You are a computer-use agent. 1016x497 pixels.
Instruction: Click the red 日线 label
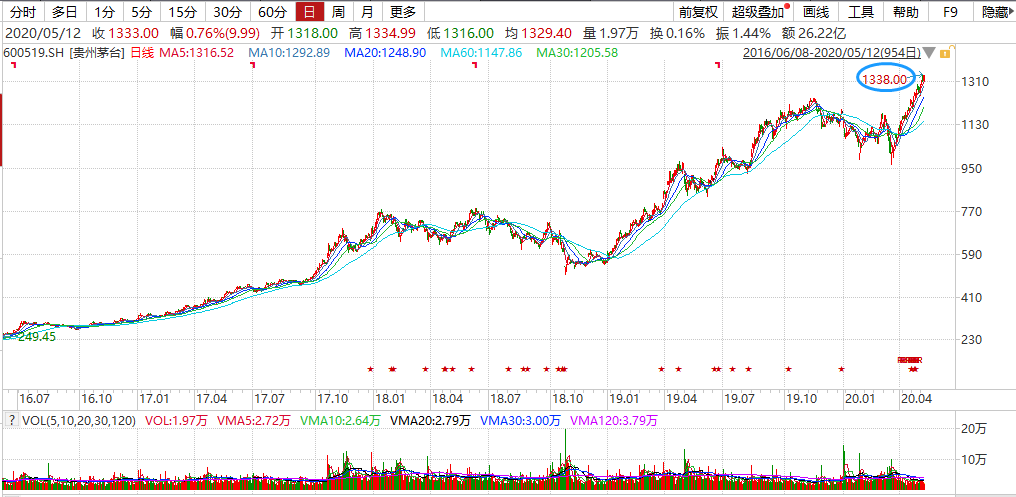point(144,52)
